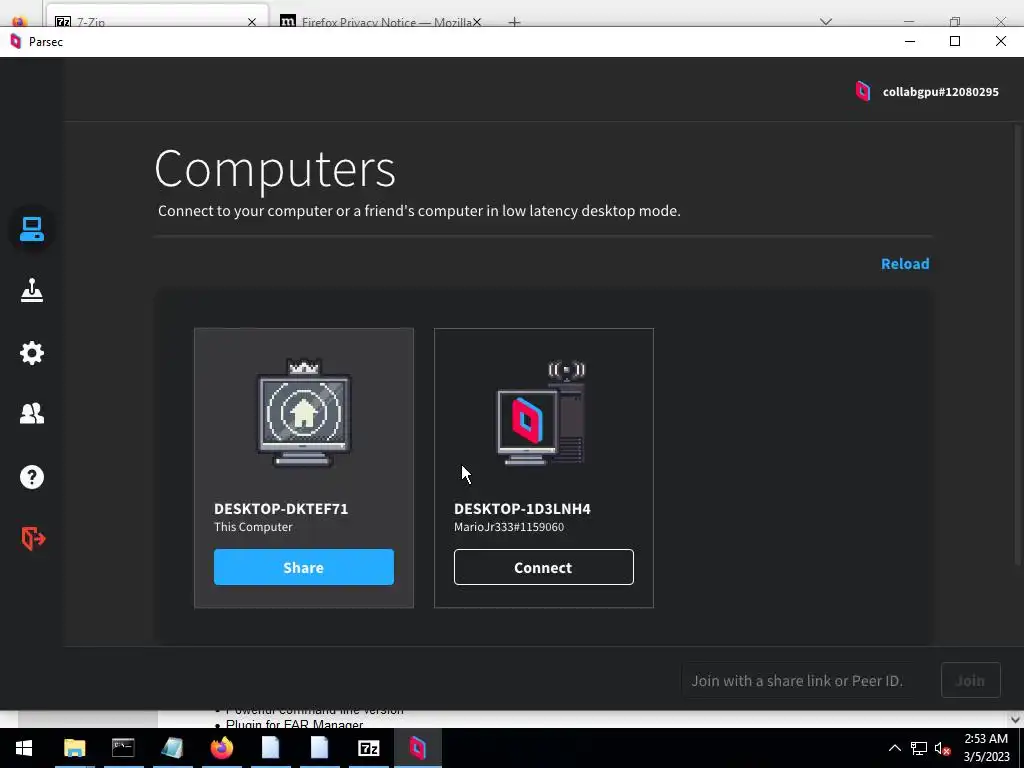This screenshot has width=1024, height=768.
Task: Click the red Log out icon
Action: [x=33, y=539]
